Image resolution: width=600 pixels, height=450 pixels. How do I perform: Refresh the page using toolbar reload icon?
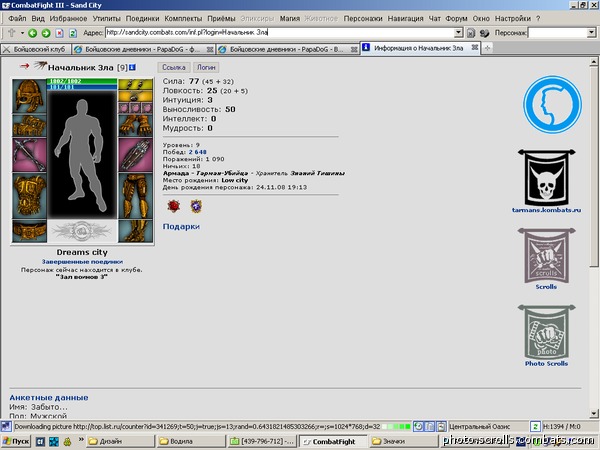pos(73,33)
